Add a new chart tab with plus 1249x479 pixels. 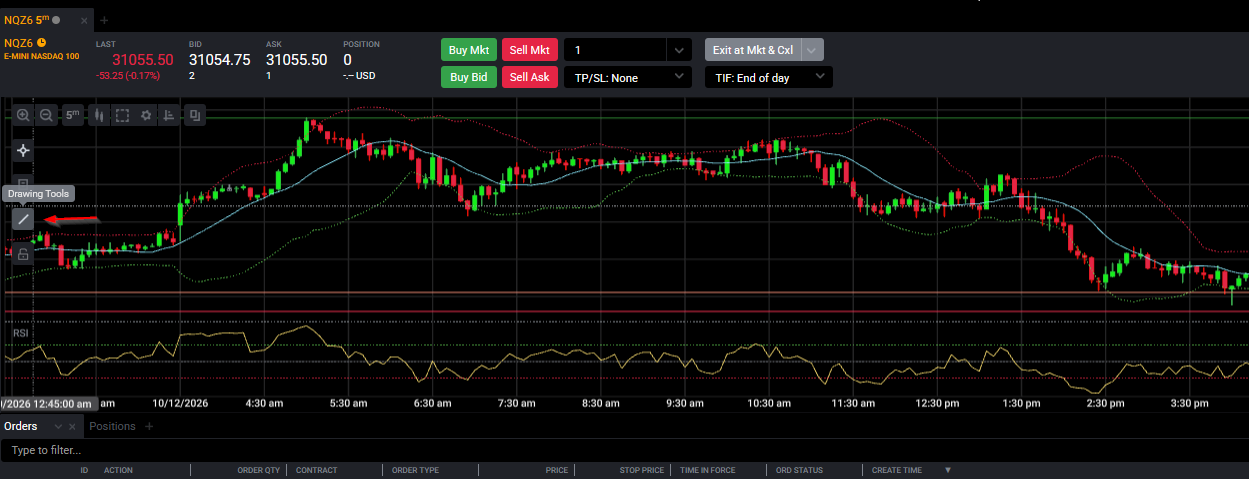pos(104,20)
